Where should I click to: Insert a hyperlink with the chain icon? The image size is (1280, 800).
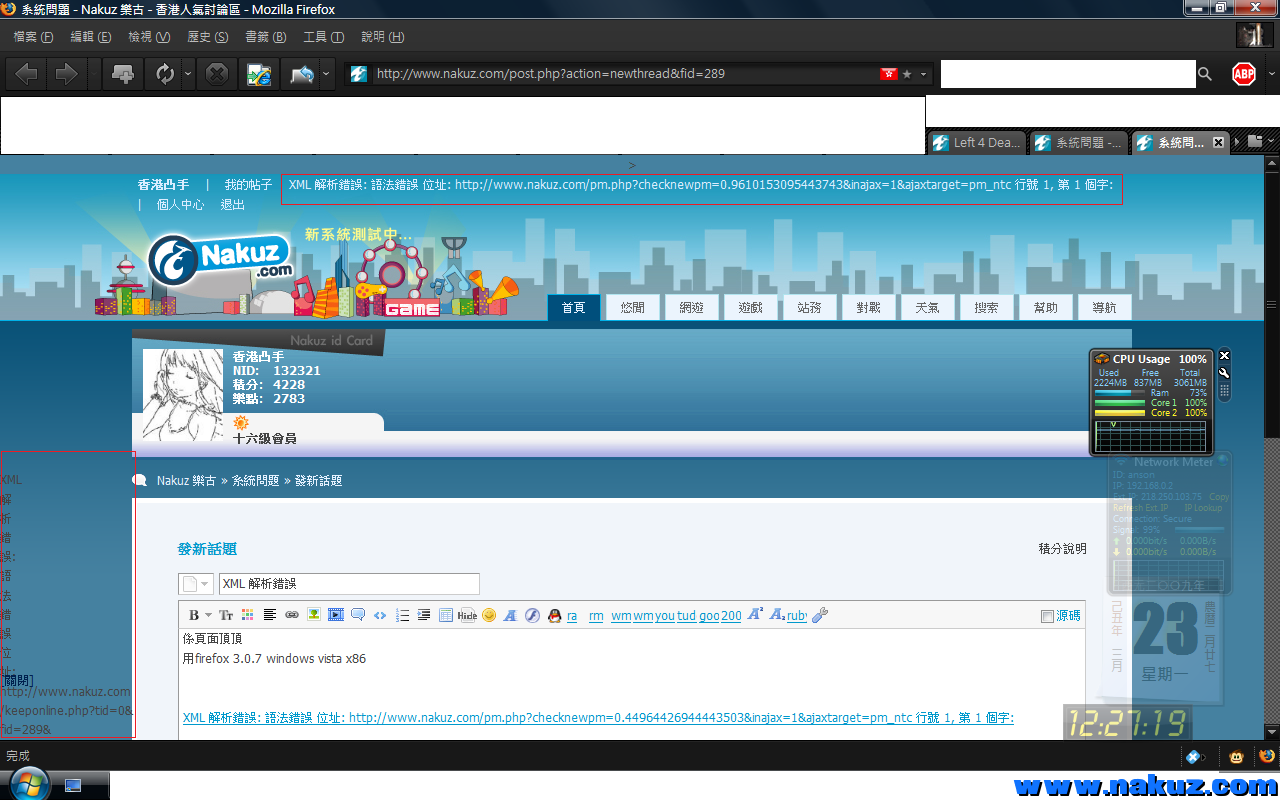(x=292, y=615)
